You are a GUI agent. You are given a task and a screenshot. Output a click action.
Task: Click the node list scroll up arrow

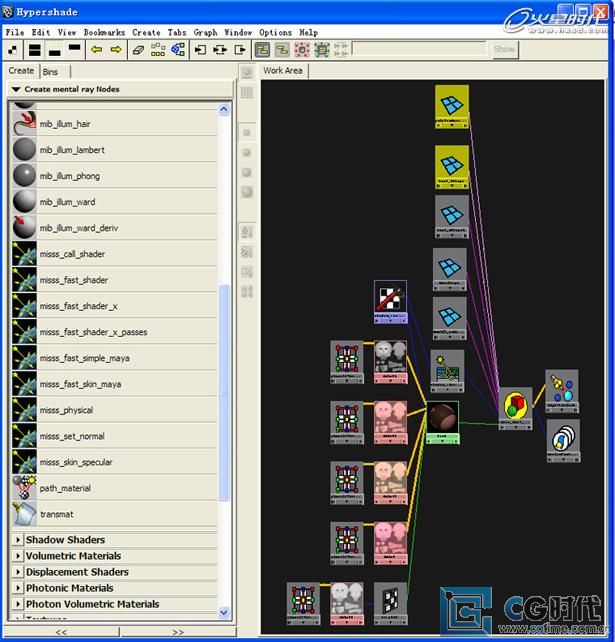pyautogui.click(x=224, y=109)
